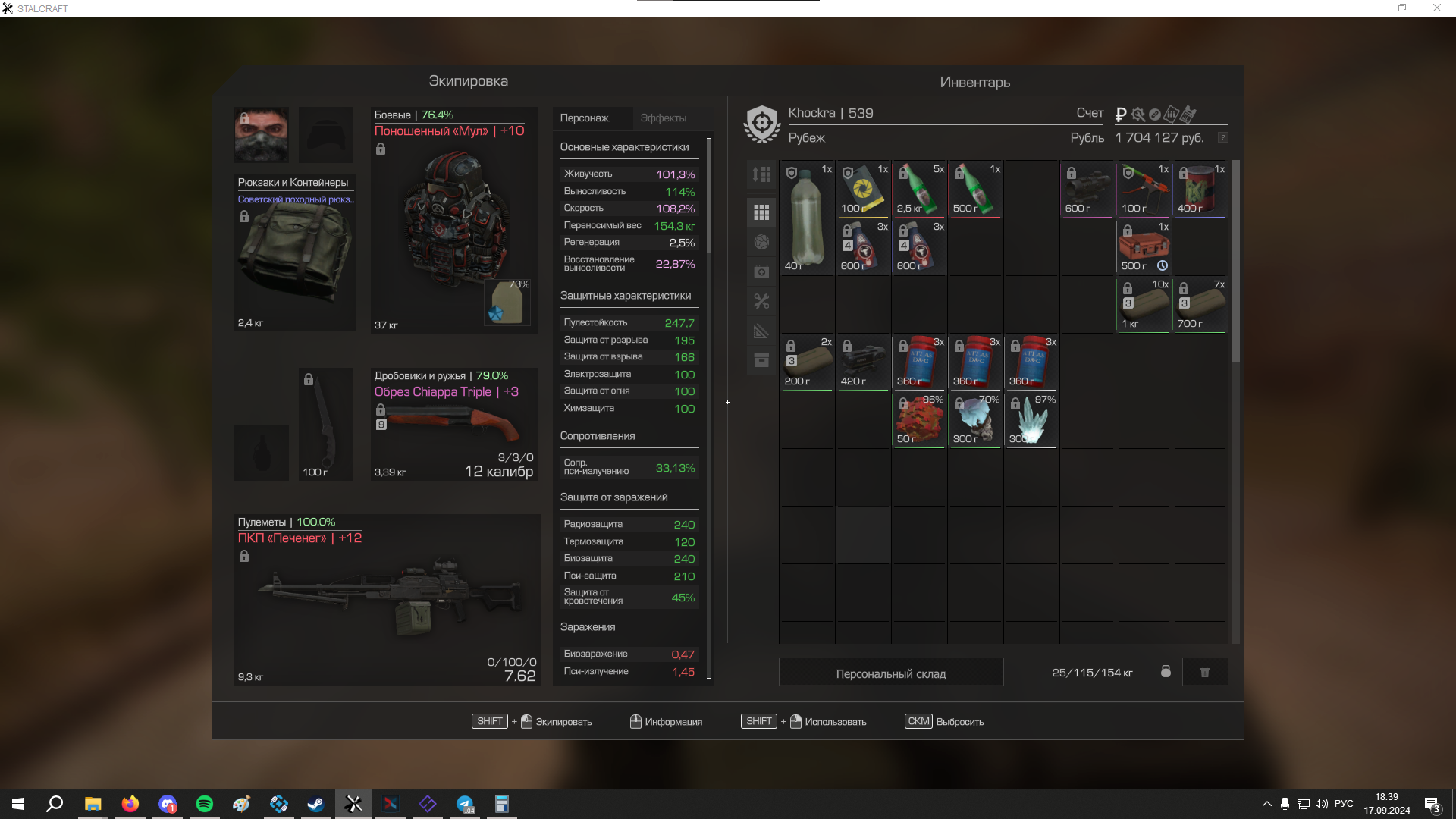Open the Windows notification center
The width and height of the screenshot is (1456, 819).
pyautogui.click(x=1432, y=805)
